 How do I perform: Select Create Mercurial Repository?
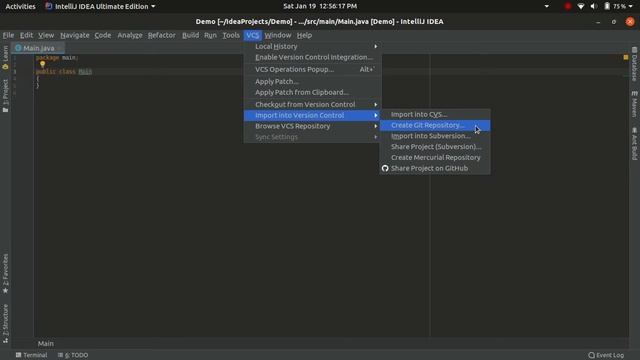pos(435,158)
